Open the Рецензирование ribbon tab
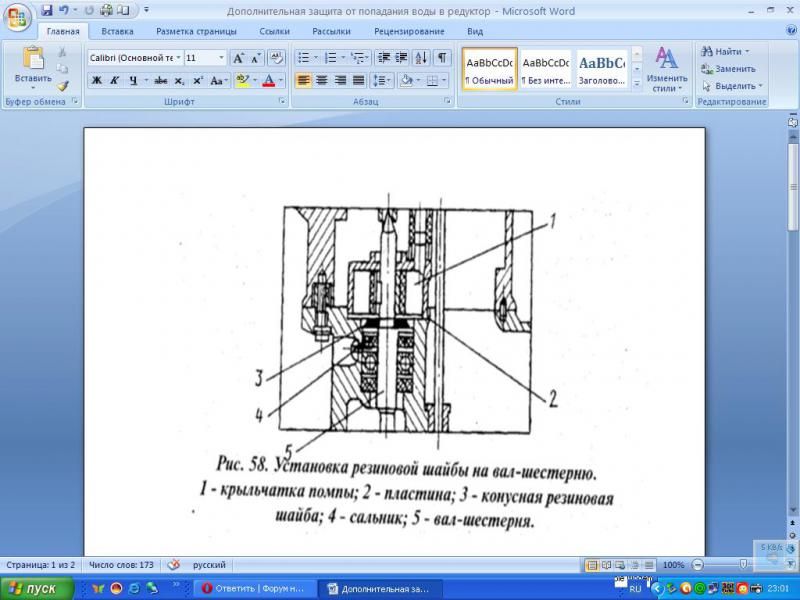 point(409,31)
